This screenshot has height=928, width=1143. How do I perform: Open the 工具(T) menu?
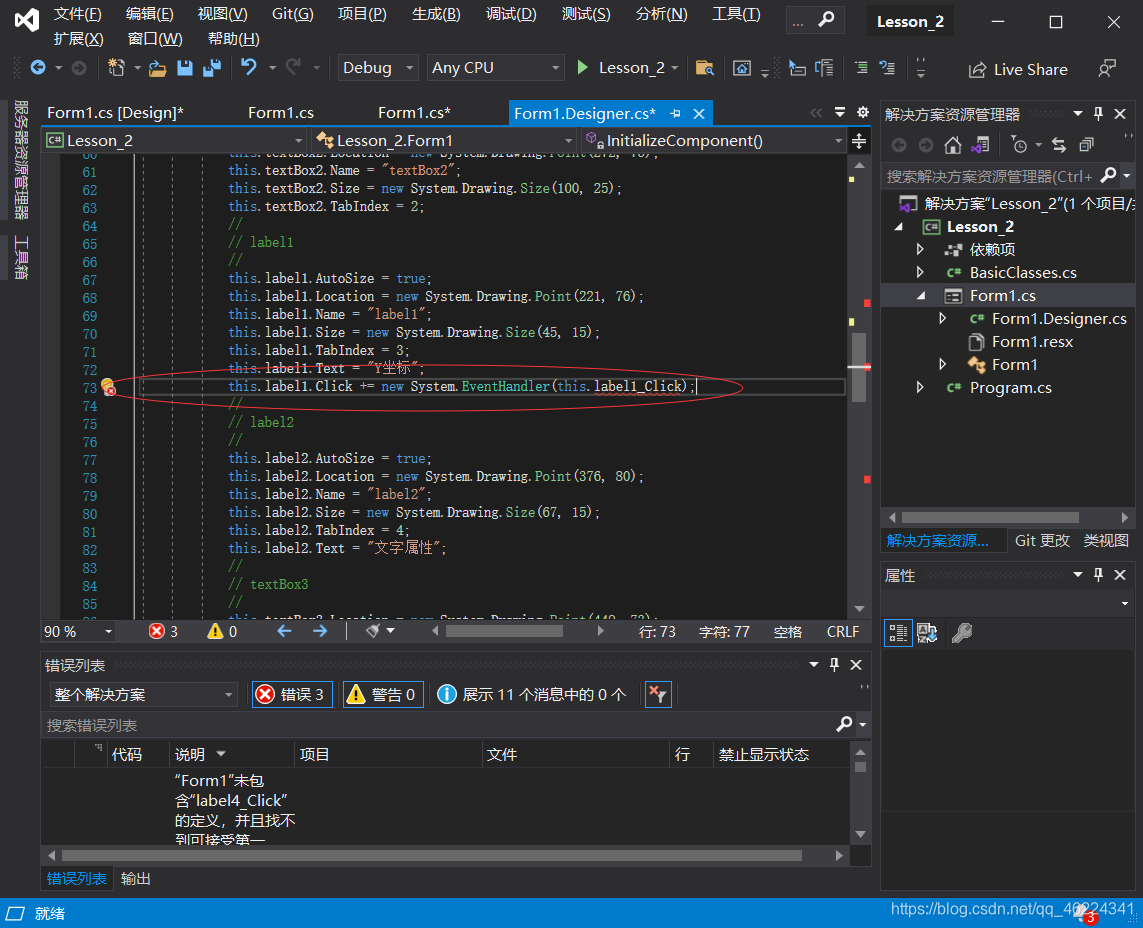click(736, 14)
